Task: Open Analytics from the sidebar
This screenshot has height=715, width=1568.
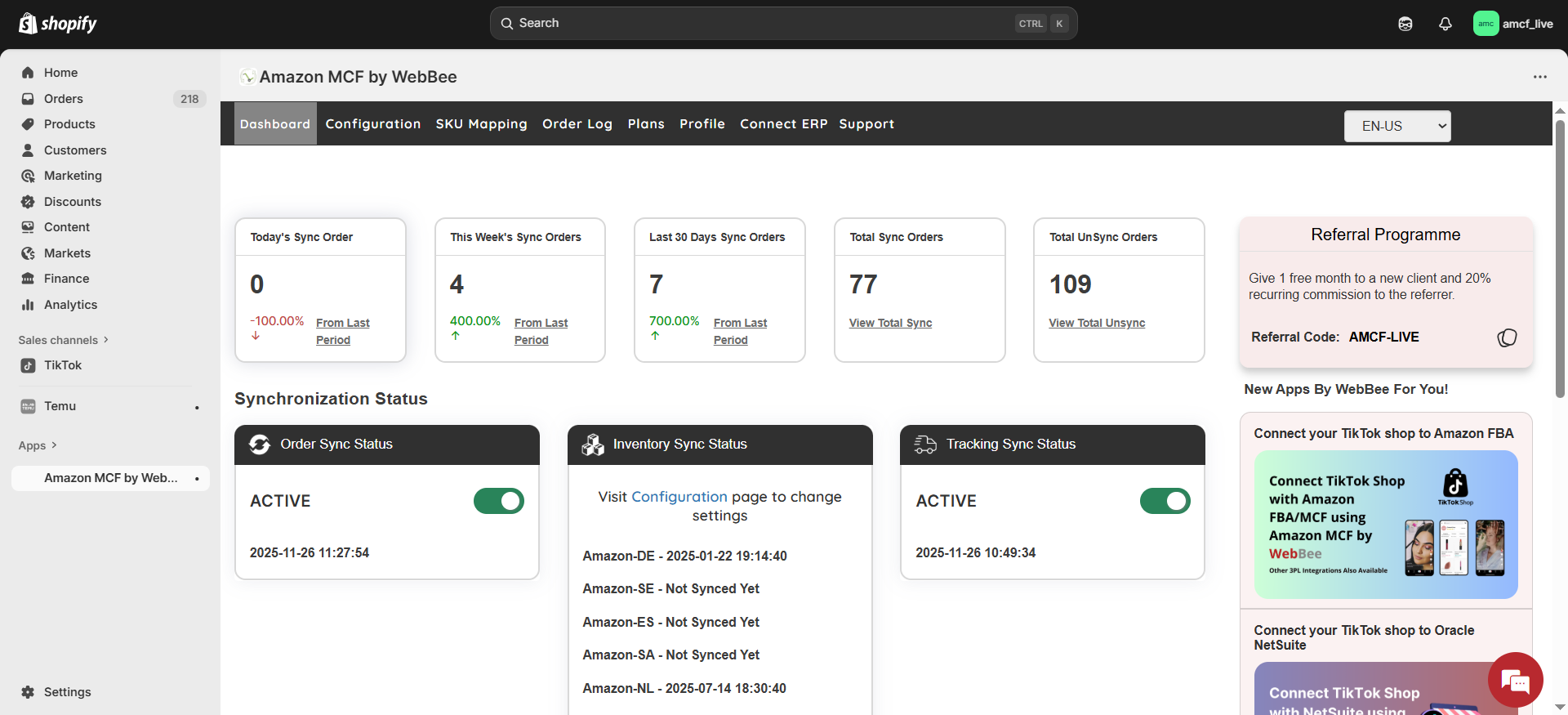Action: click(70, 305)
